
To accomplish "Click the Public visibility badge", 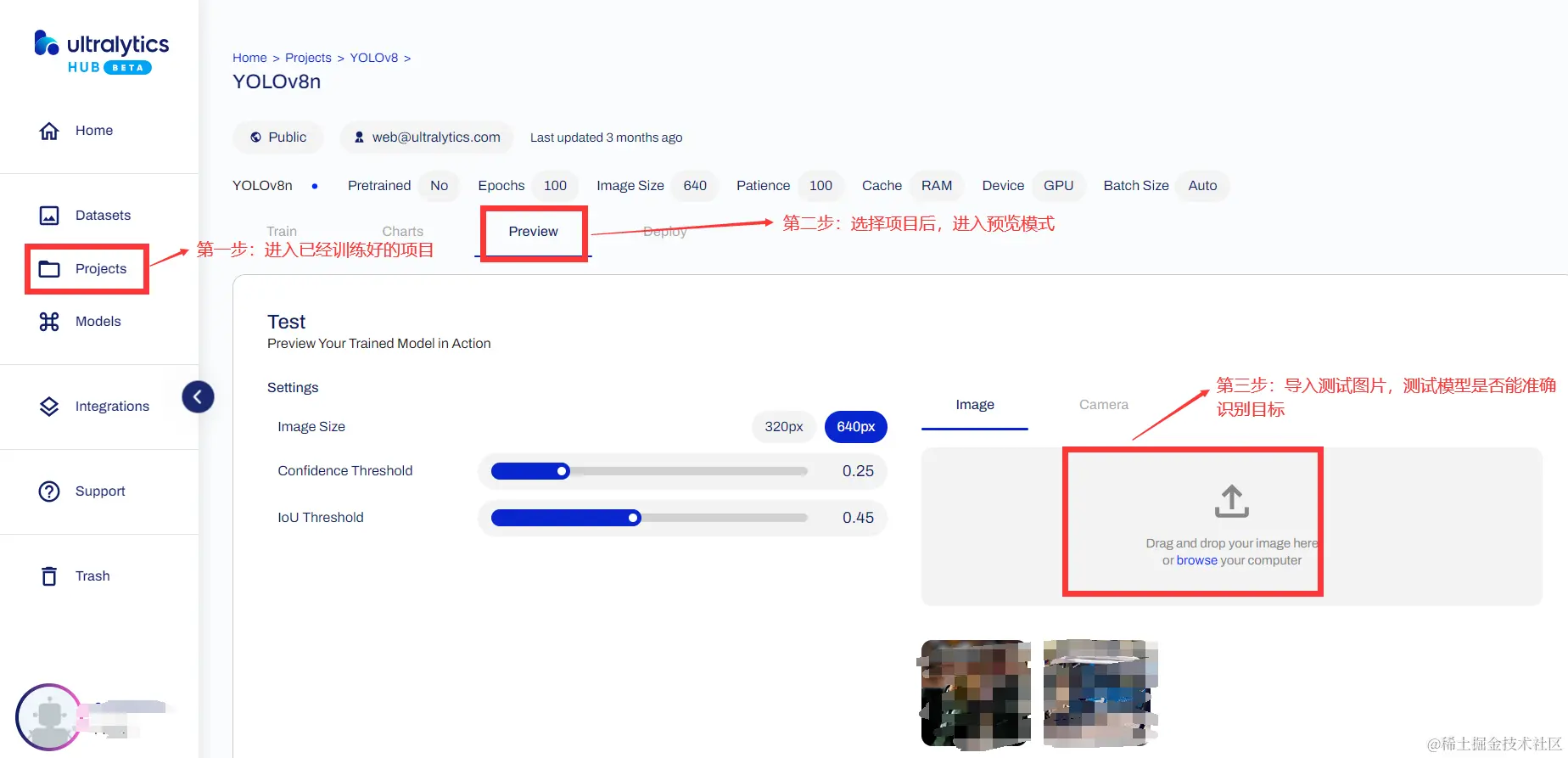I will [x=278, y=138].
